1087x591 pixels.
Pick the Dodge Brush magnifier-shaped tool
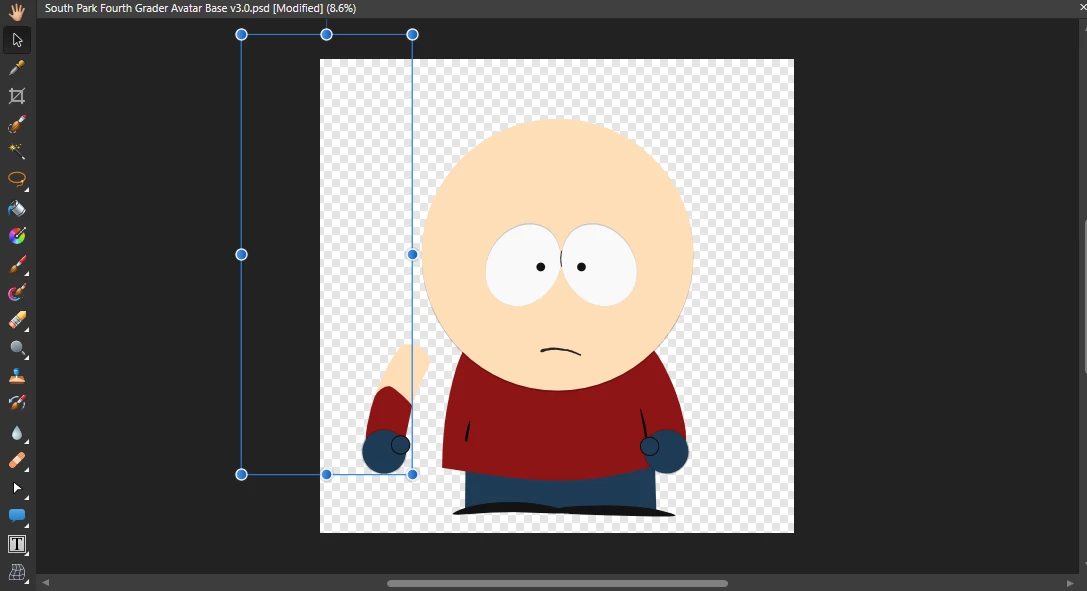[17, 349]
